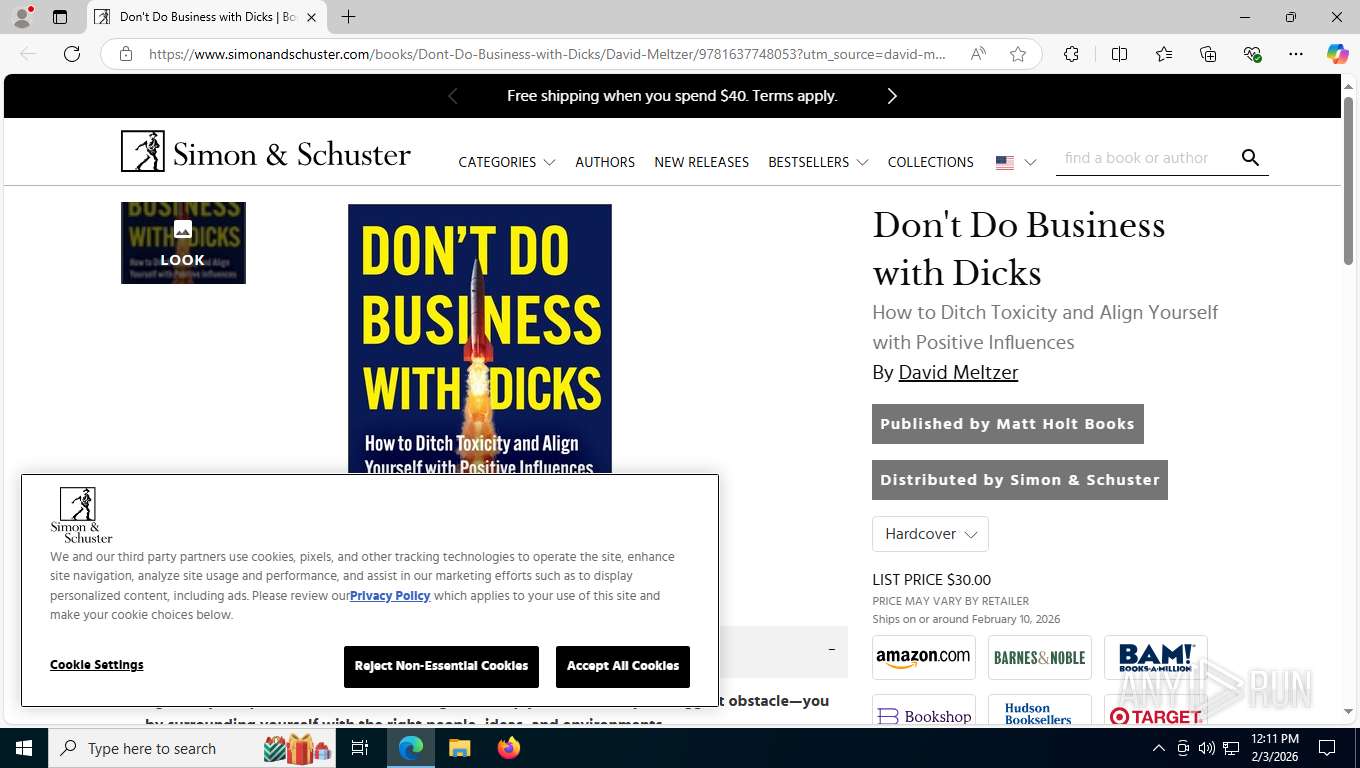Screen dimensions: 1360x768
Task: Open Task View on the taskbar
Action: point(360,748)
